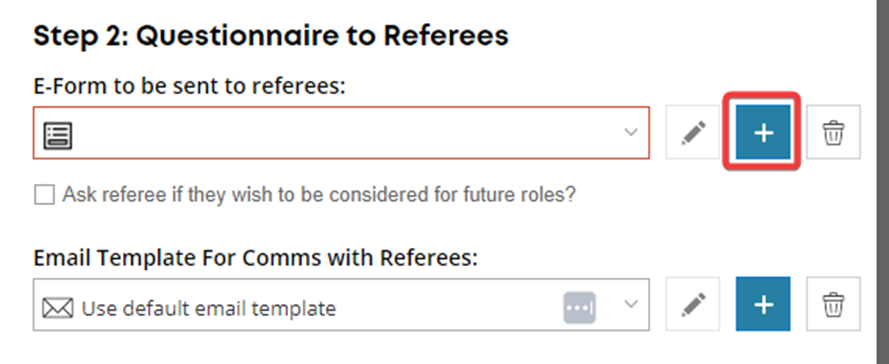Viewport: 889px width, 364px height.
Task: Click the highlighted add E-Form plus button
Action: [x=763, y=132]
